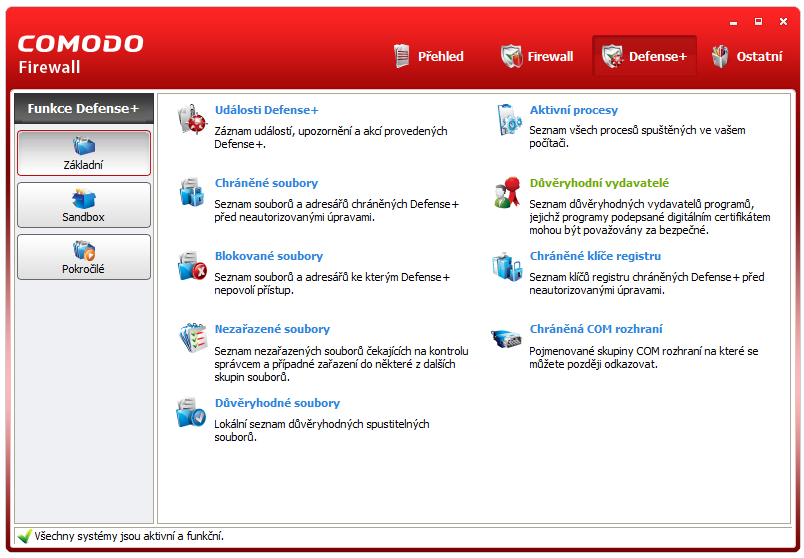Select the Defense+ tab

click(x=644, y=56)
